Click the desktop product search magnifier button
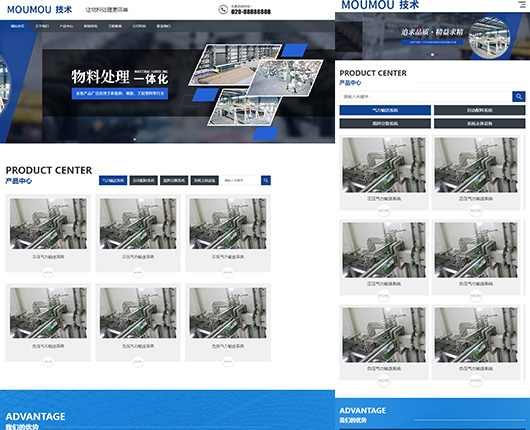This screenshot has height=430, width=530. [x=266, y=181]
